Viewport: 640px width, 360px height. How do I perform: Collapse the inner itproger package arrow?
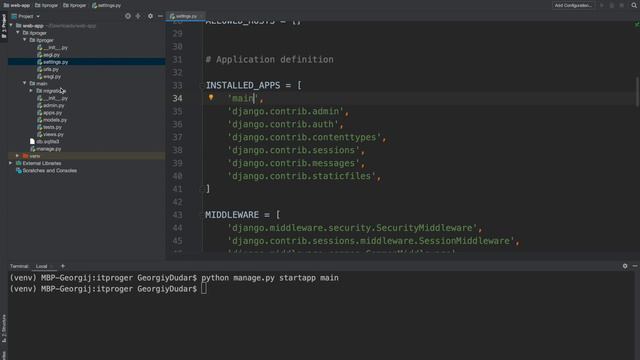pyautogui.click(x=25, y=40)
